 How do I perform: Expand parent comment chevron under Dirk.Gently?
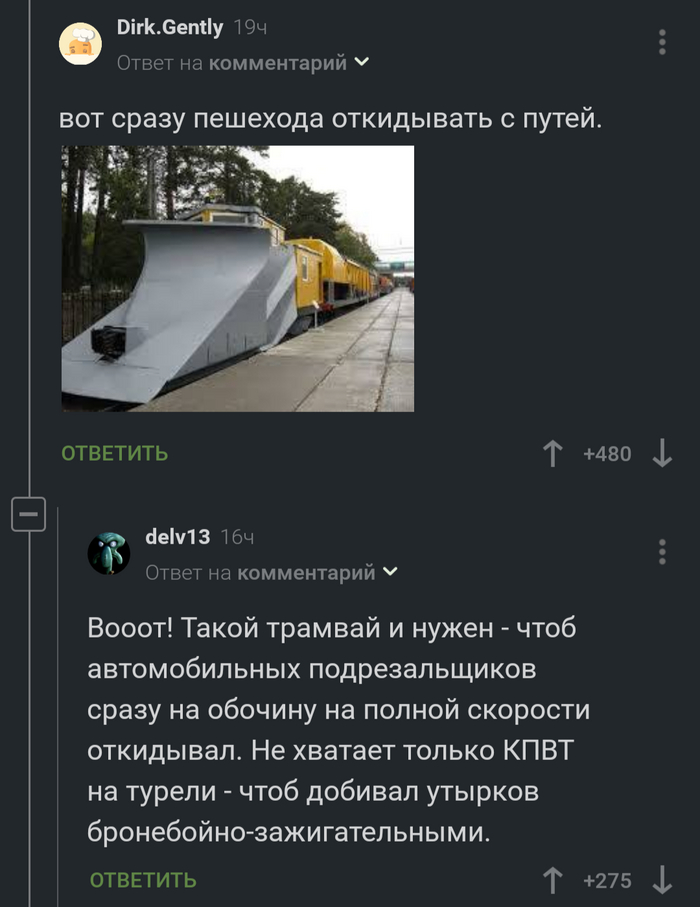[362, 61]
